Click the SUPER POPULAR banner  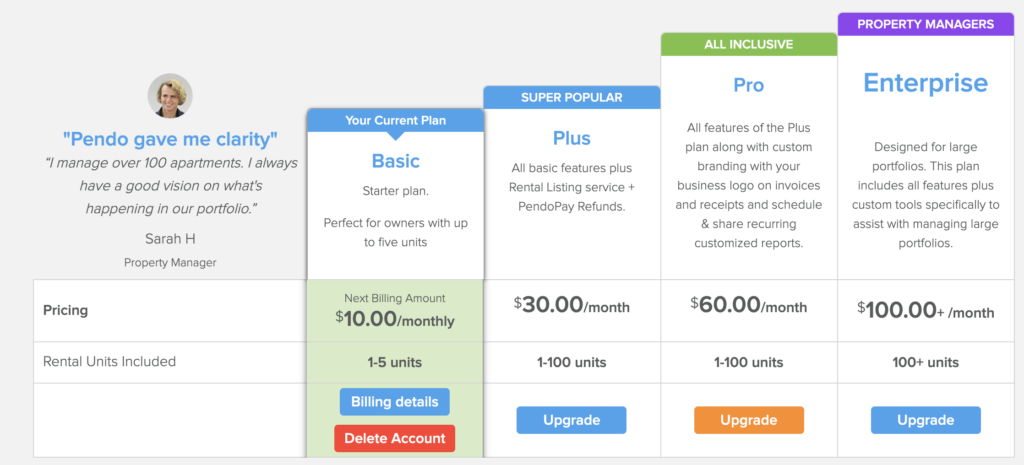click(571, 97)
